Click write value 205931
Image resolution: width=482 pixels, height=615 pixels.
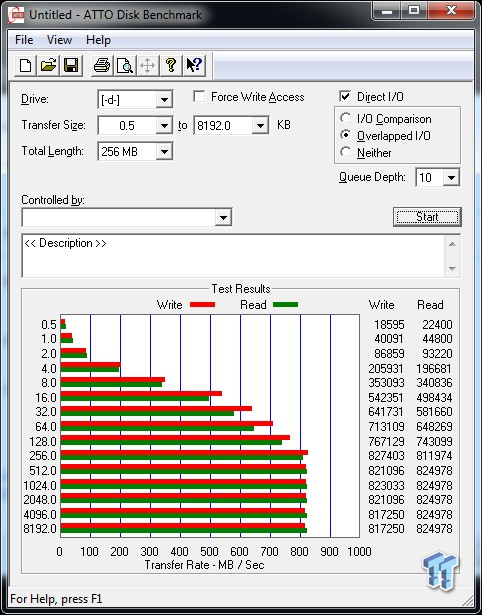click(386, 369)
